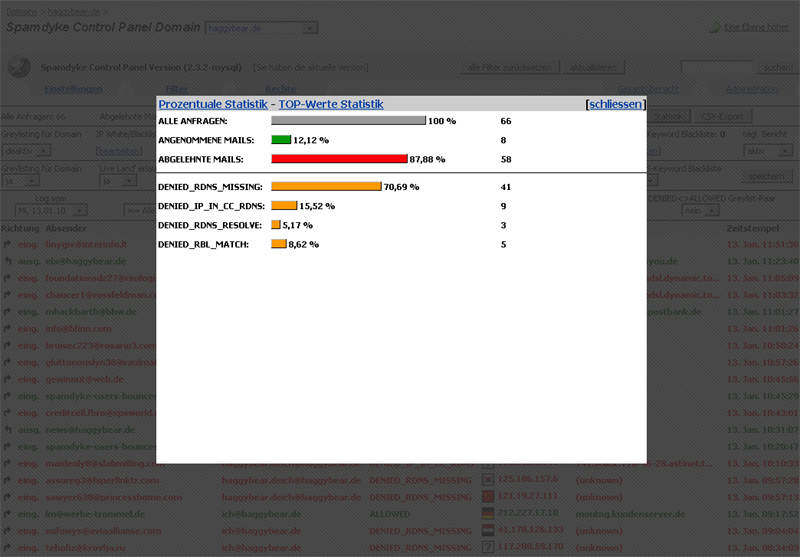The width and height of the screenshot is (800, 557).
Task: Open the Filter section
Action: pyautogui.click(x=177, y=89)
